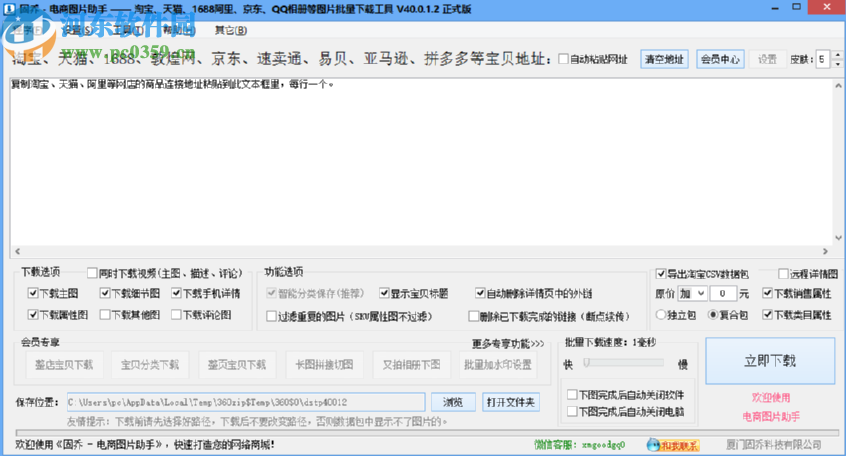Click the 清空地址 button

point(665,59)
